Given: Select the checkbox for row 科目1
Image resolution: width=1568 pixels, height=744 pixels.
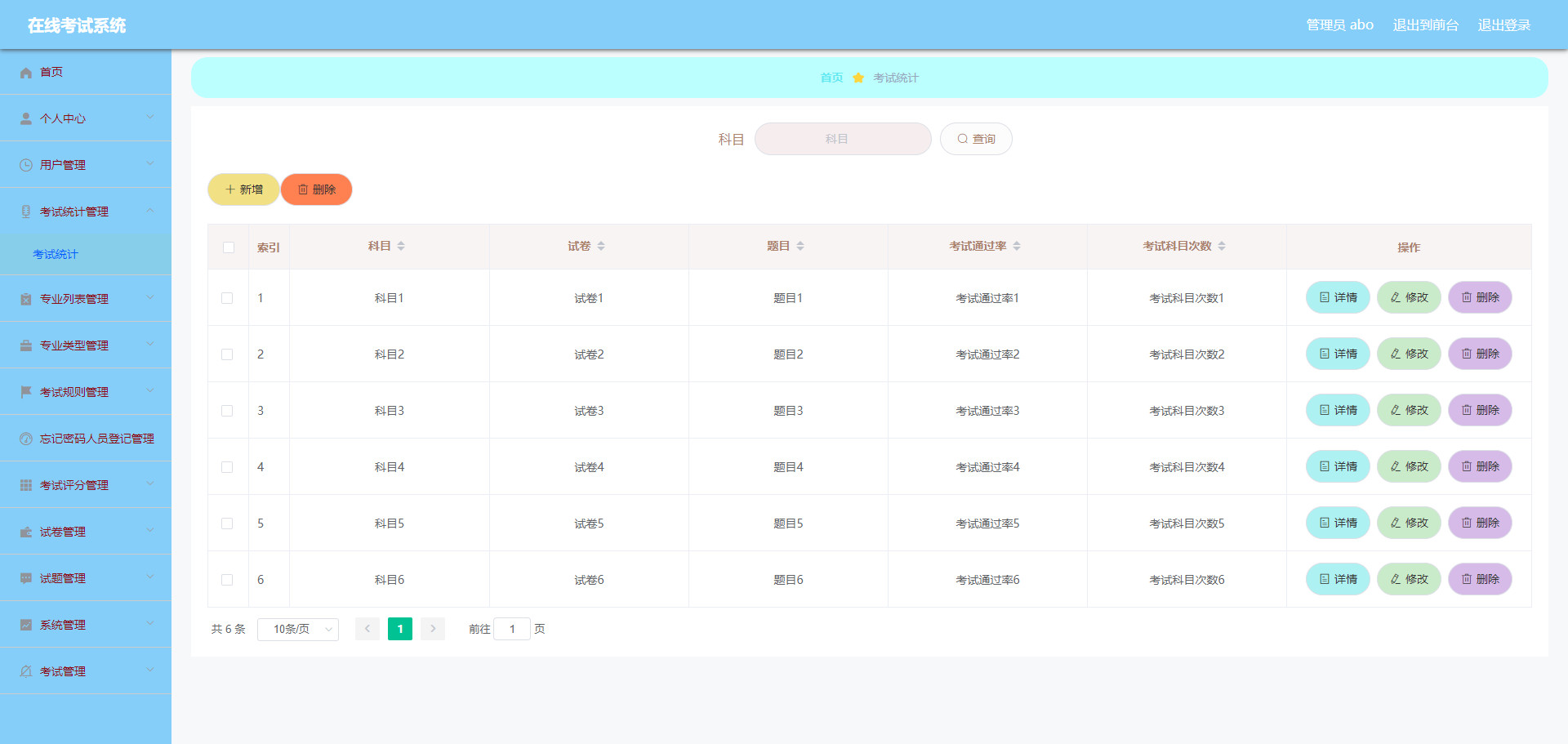Looking at the screenshot, I should pos(227,298).
